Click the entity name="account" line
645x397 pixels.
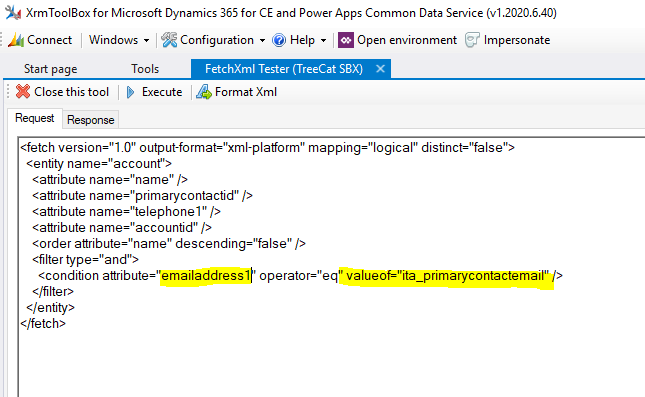pyautogui.click(x=99, y=163)
